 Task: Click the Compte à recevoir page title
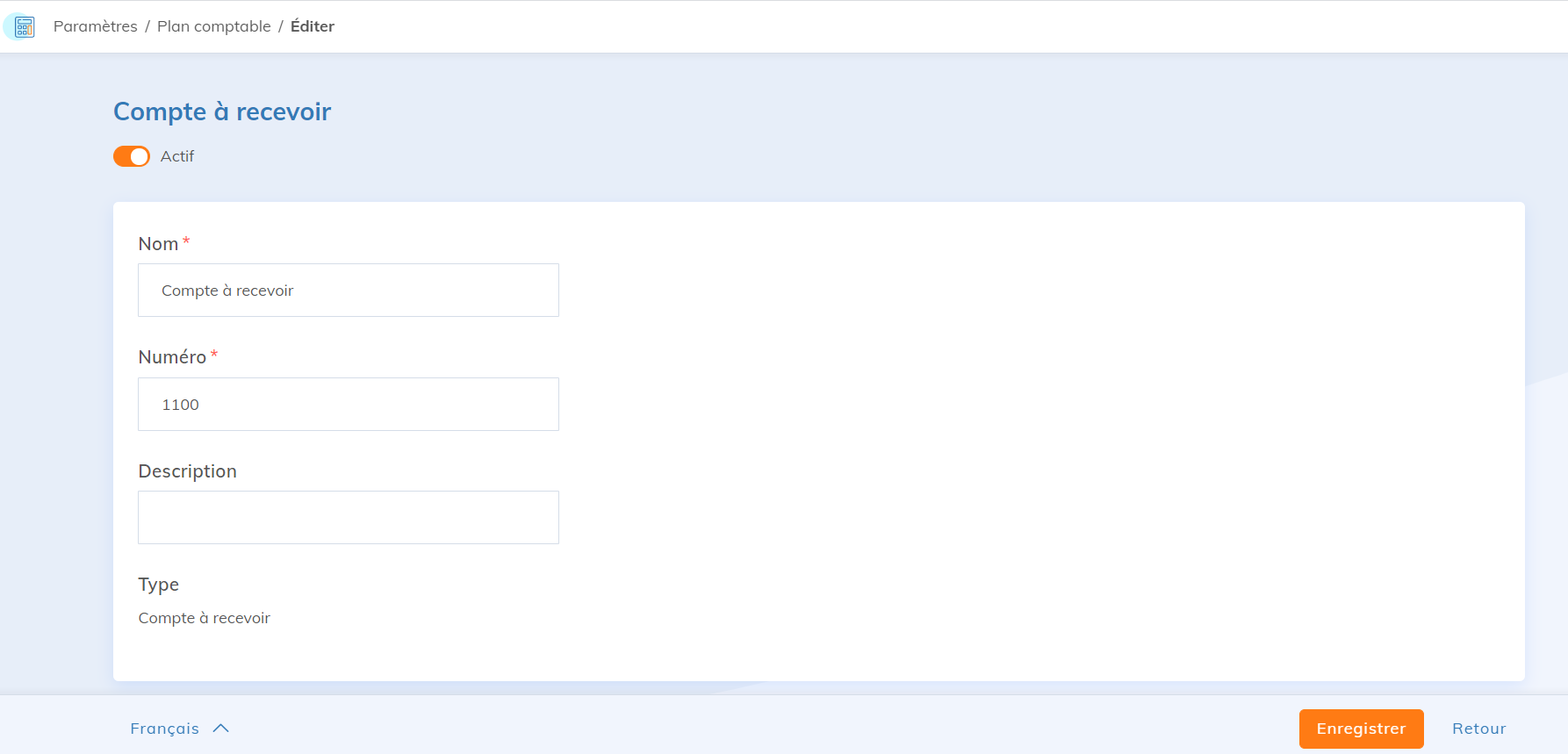tap(221, 111)
